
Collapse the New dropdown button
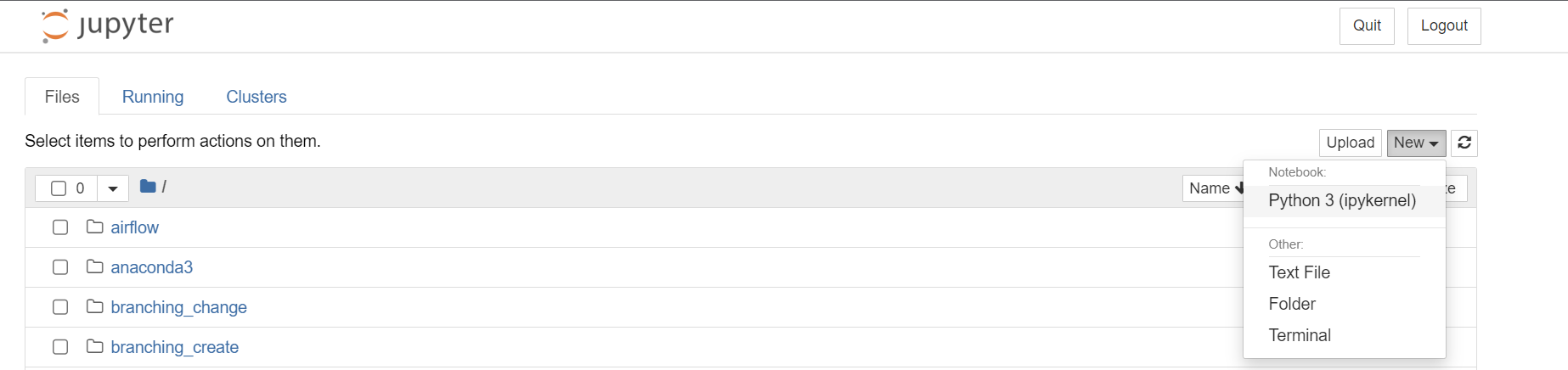point(1416,143)
